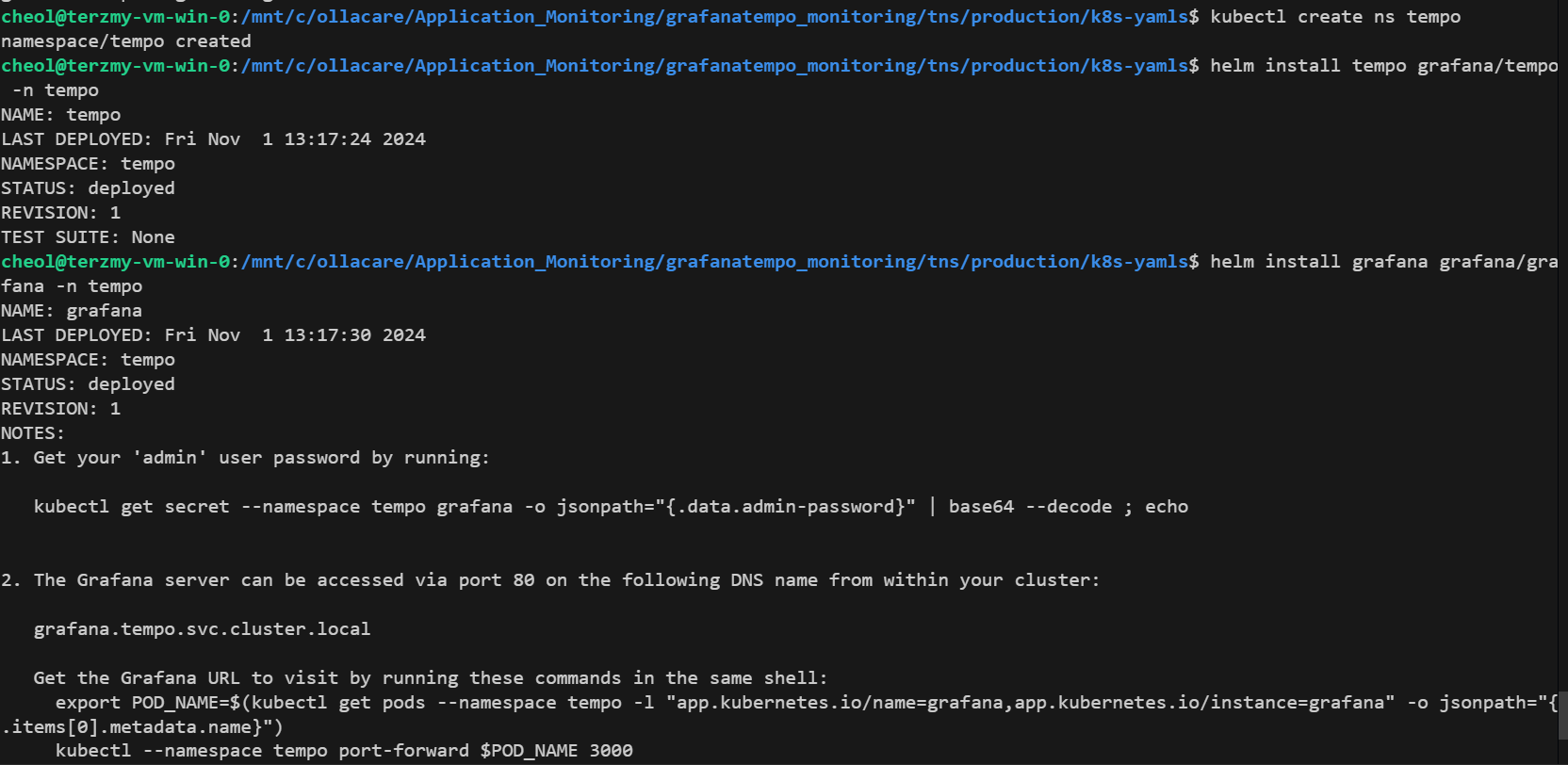Click the terminal vertical scrollbar thumb
Image resolution: width=1568 pixels, height=765 pixels.
click(x=1563, y=716)
